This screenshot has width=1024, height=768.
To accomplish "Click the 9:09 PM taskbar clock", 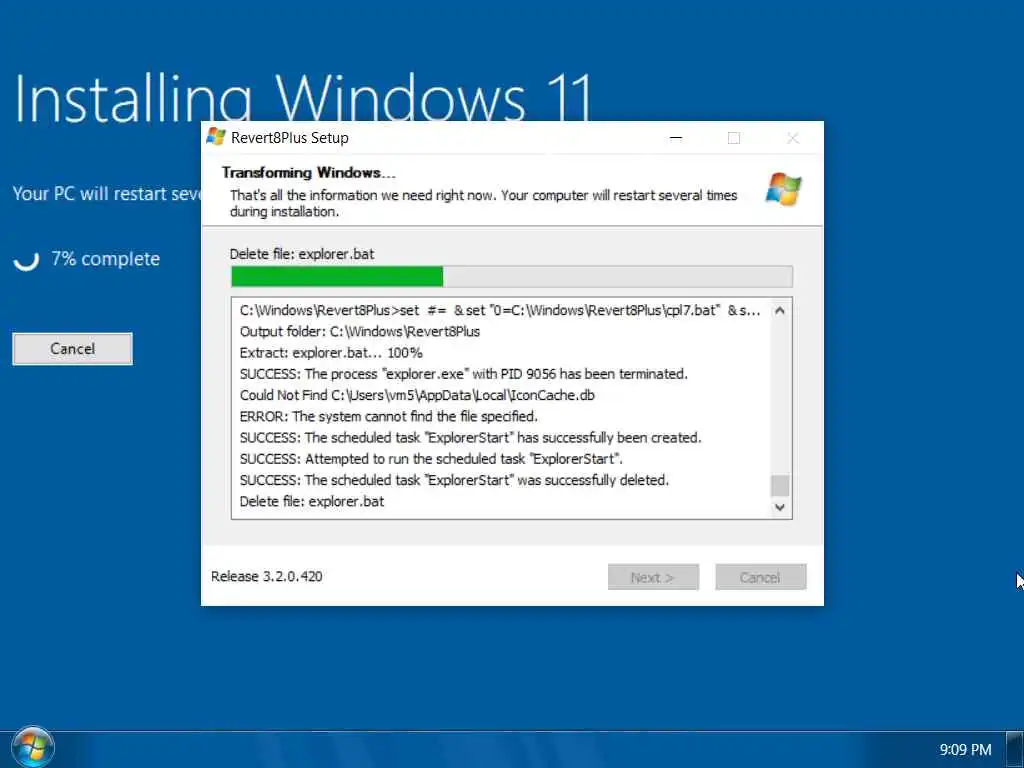I will click(965, 750).
